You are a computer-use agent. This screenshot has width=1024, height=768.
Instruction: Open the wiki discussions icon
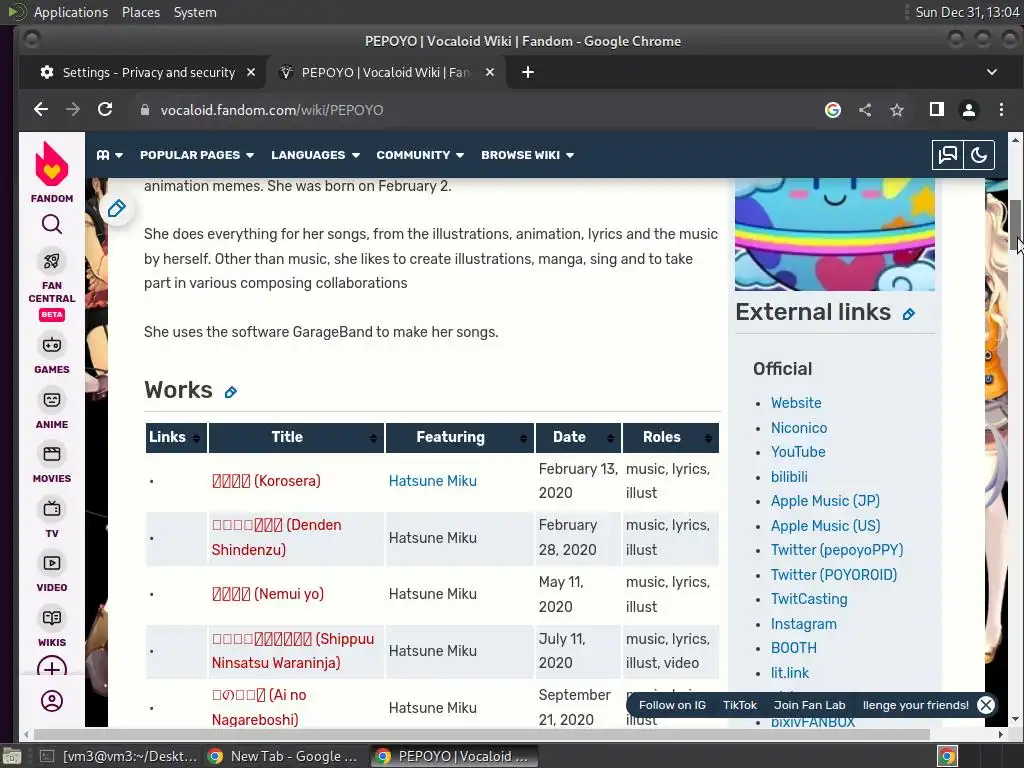[x=948, y=155]
